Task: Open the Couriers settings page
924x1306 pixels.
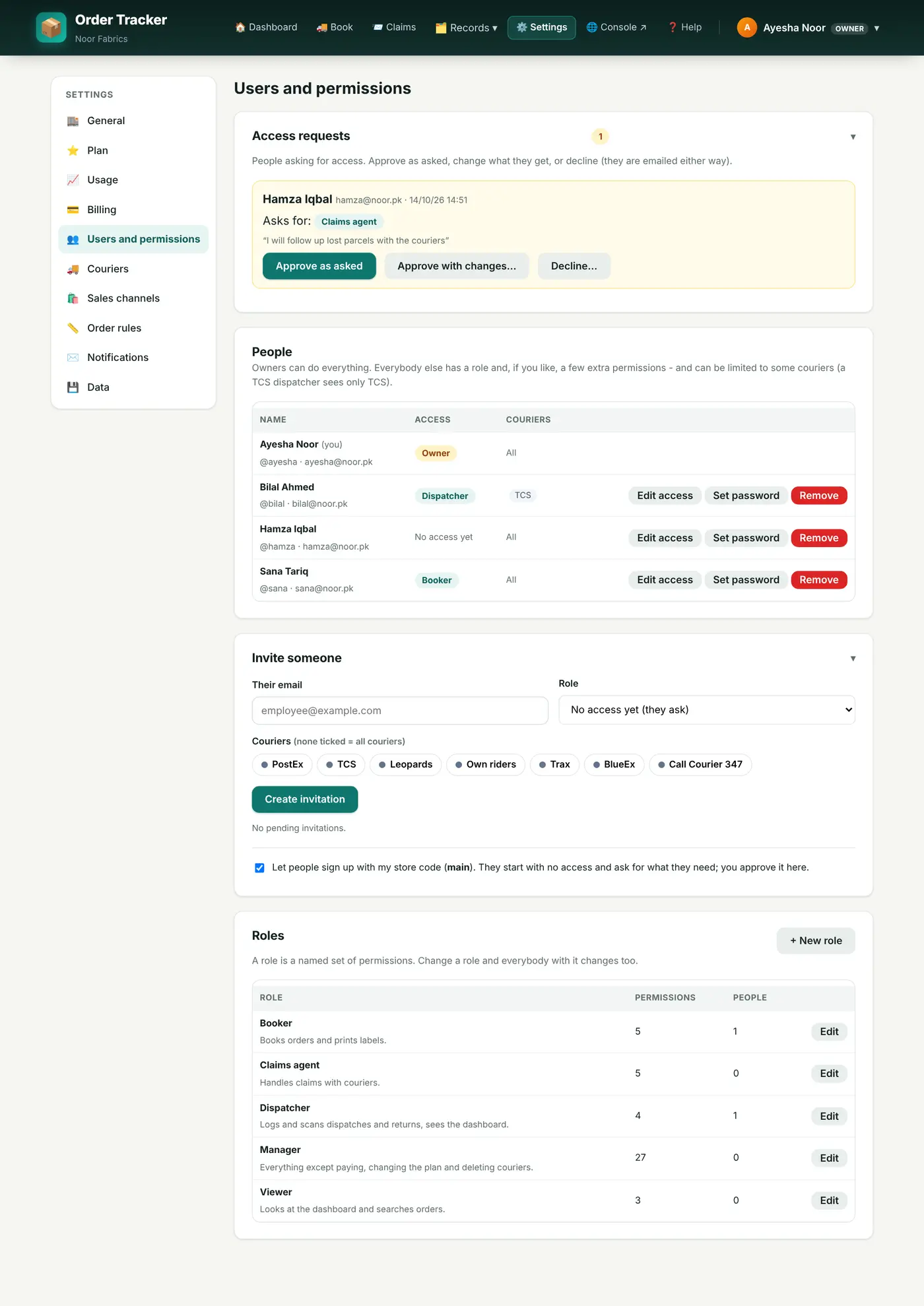Action: coord(133,269)
